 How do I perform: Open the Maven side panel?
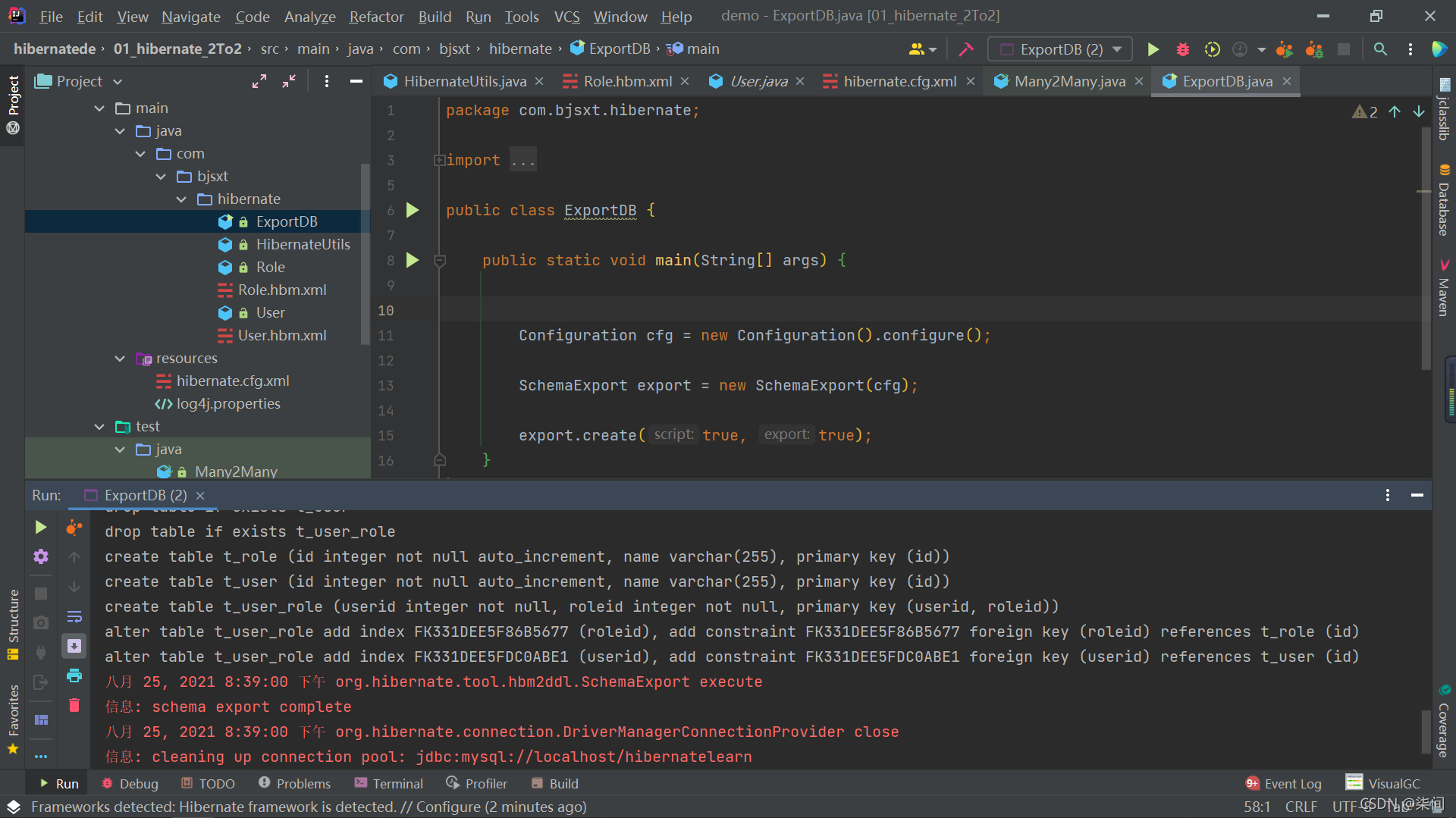coord(1444,287)
